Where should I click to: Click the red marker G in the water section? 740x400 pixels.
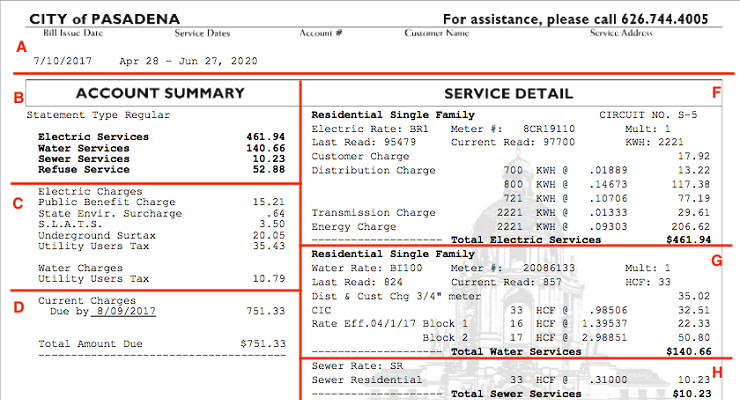click(715, 261)
